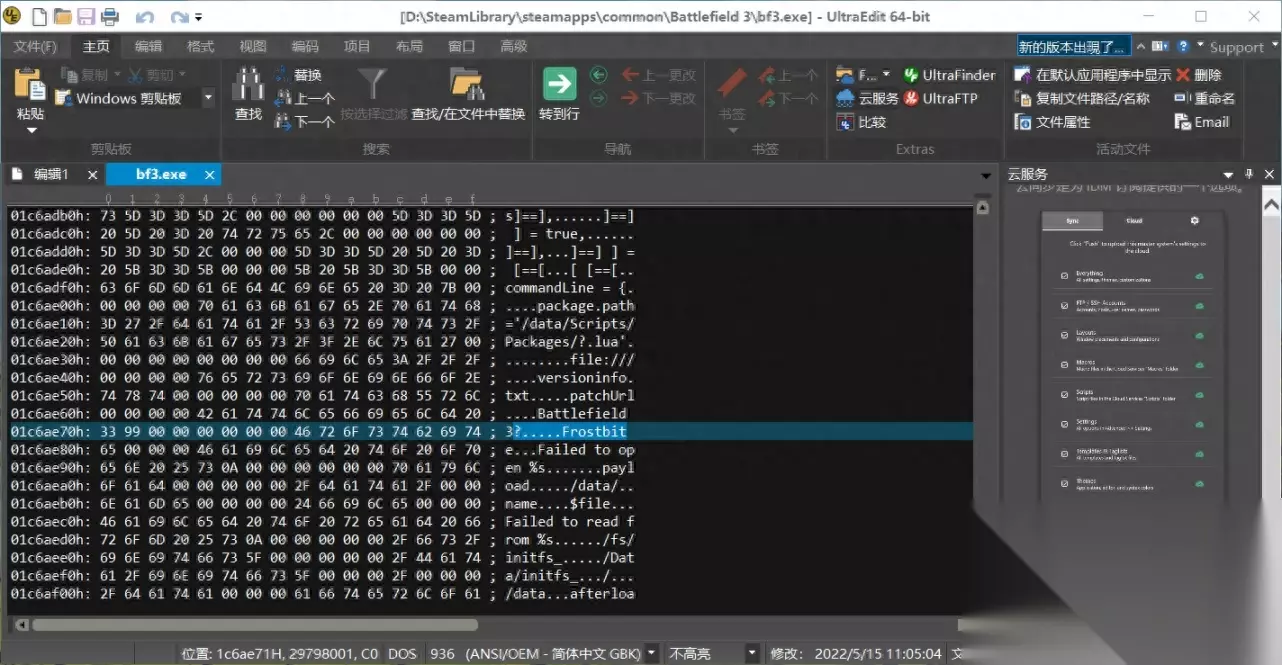Toggle the Layouts sync checkbox
This screenshot has width=1282, height=665.
point(1065,336)
